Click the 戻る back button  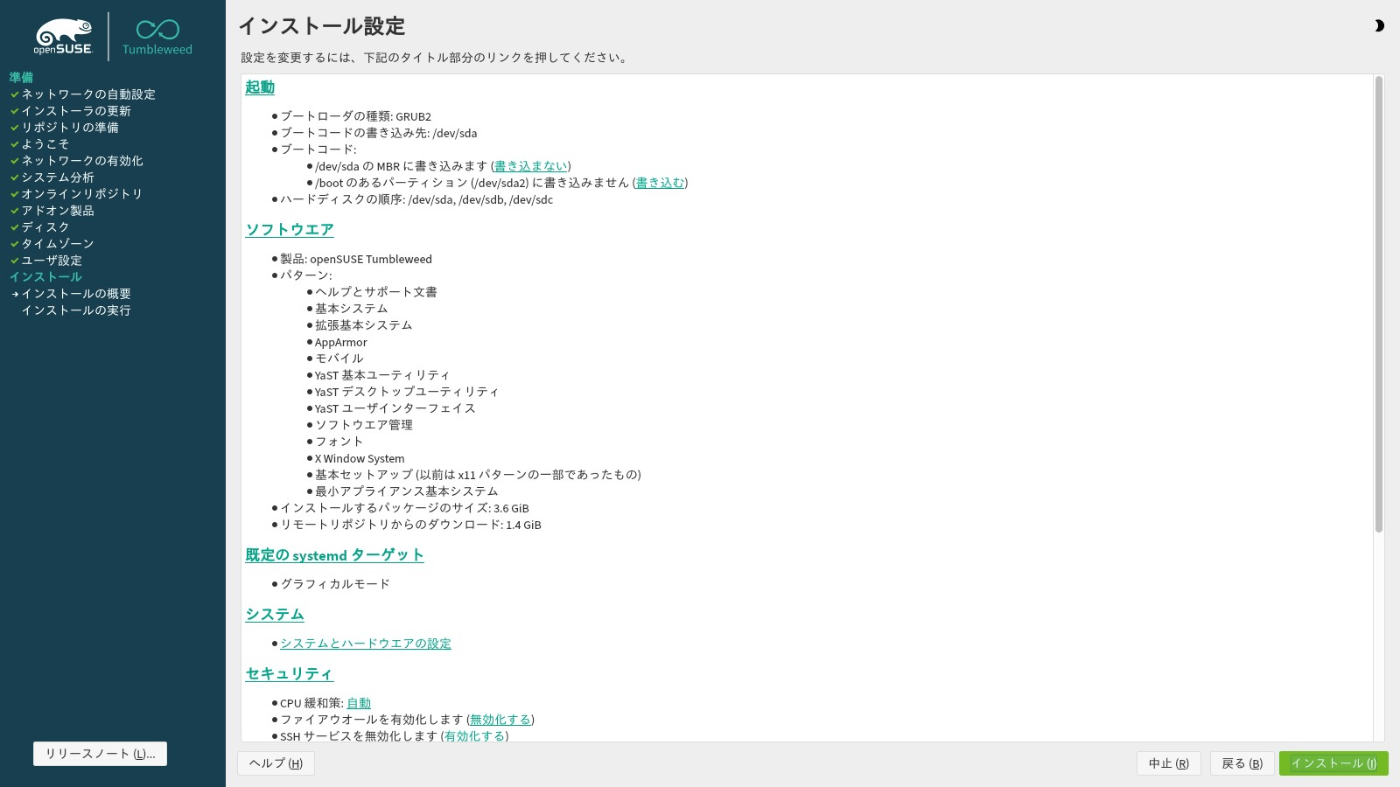pyautogui.click(x=1242, y=763)
